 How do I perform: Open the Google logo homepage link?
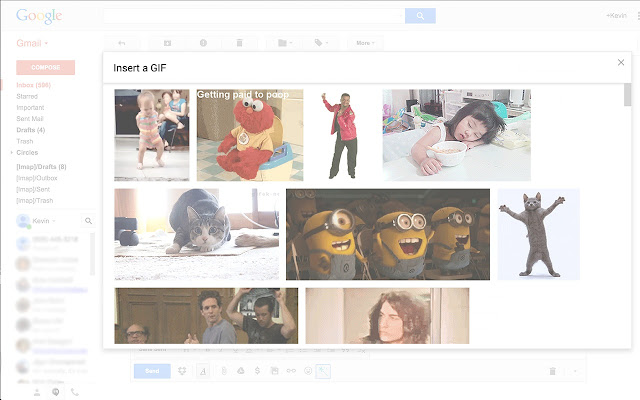39,16
